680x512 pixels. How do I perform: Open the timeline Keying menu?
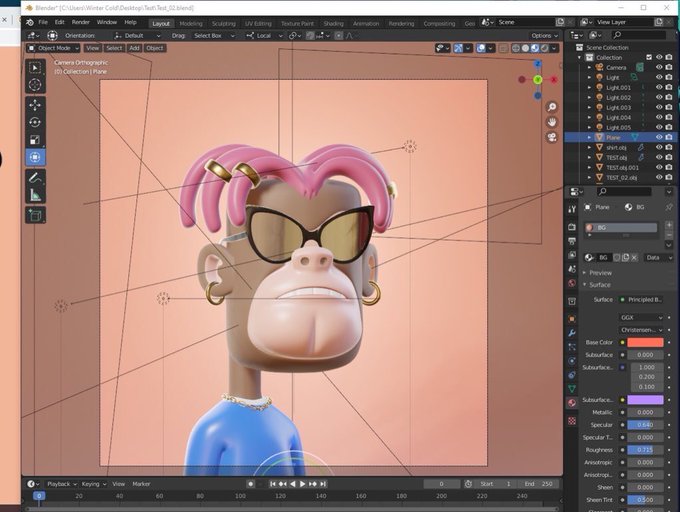94,484
